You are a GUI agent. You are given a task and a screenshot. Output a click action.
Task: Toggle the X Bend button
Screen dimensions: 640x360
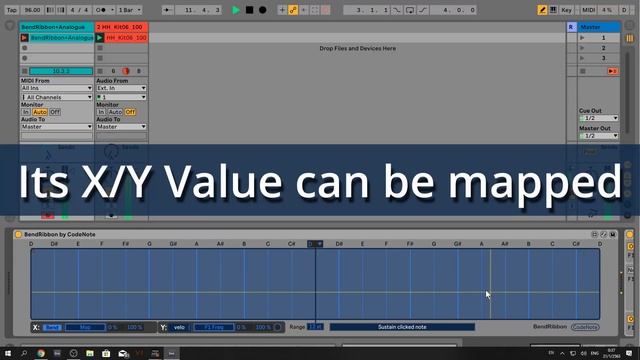coord(52,327)
